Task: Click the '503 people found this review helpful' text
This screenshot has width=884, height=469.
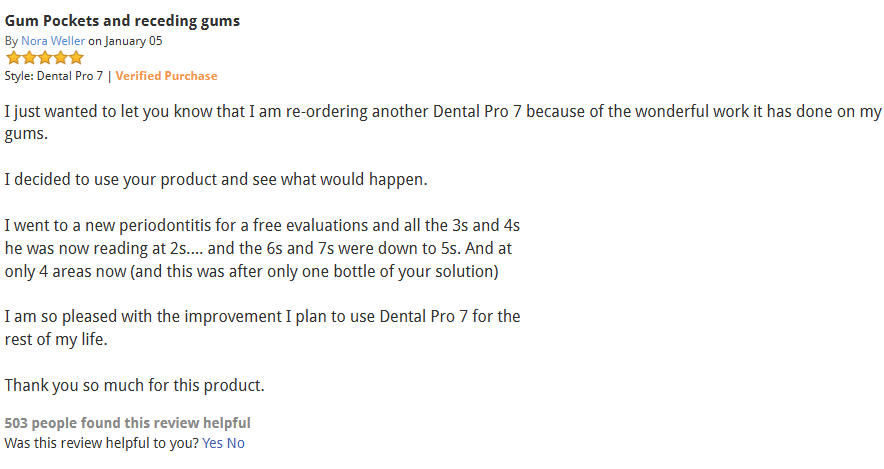Action: (127, 423)
